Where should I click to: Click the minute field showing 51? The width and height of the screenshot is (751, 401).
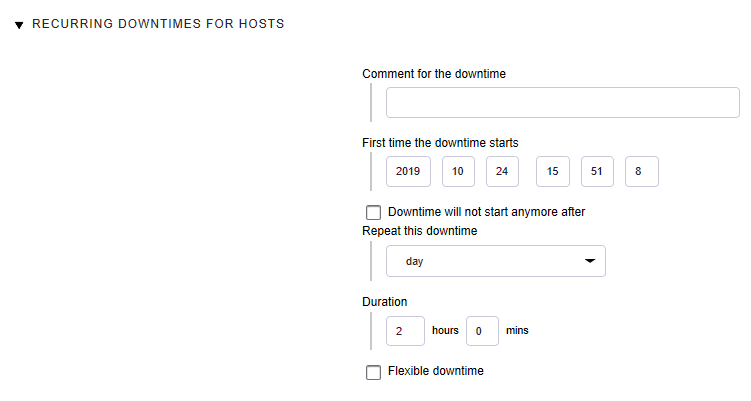[x=596, y=171]
